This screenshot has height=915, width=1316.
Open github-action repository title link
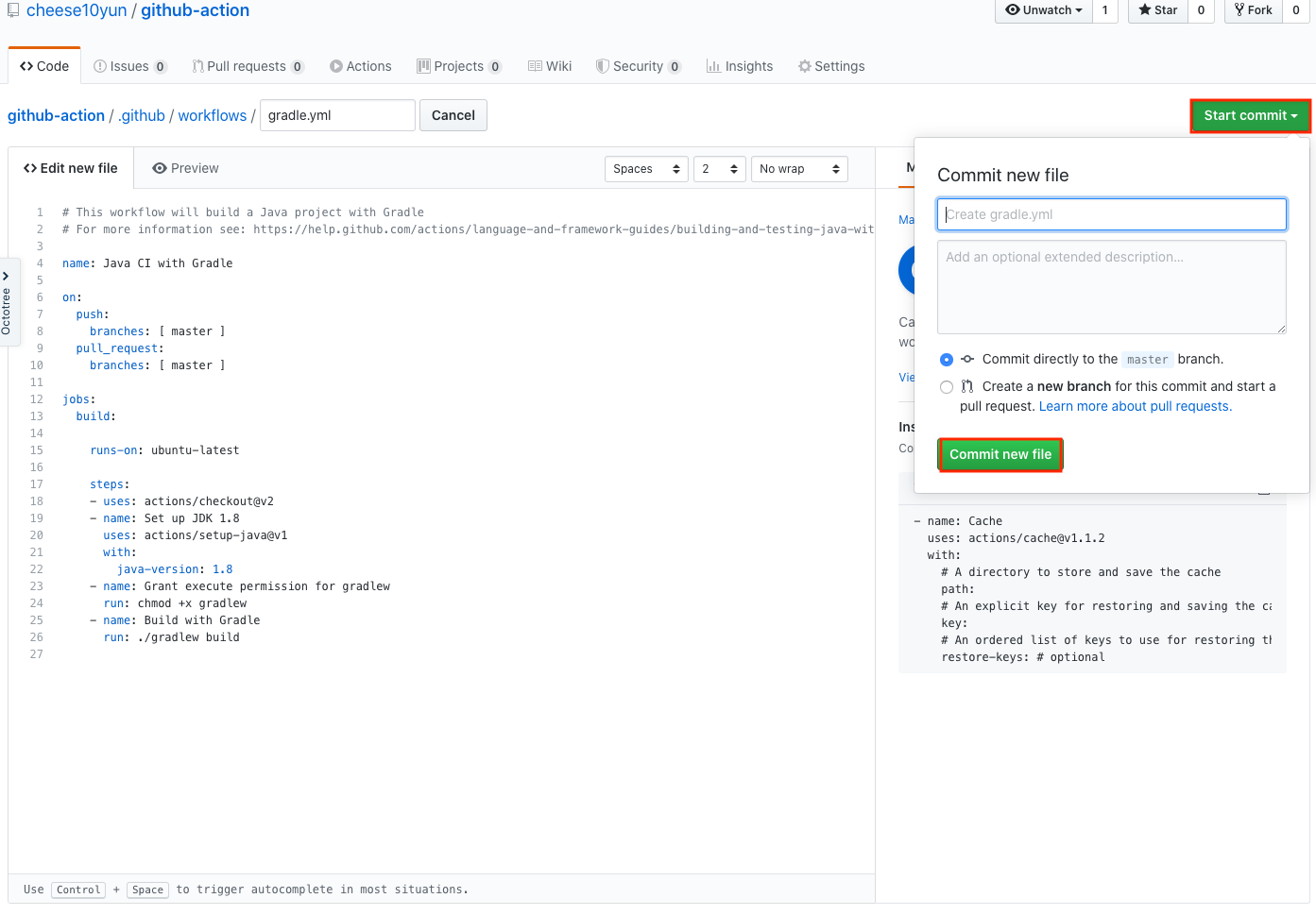[196, 10]
